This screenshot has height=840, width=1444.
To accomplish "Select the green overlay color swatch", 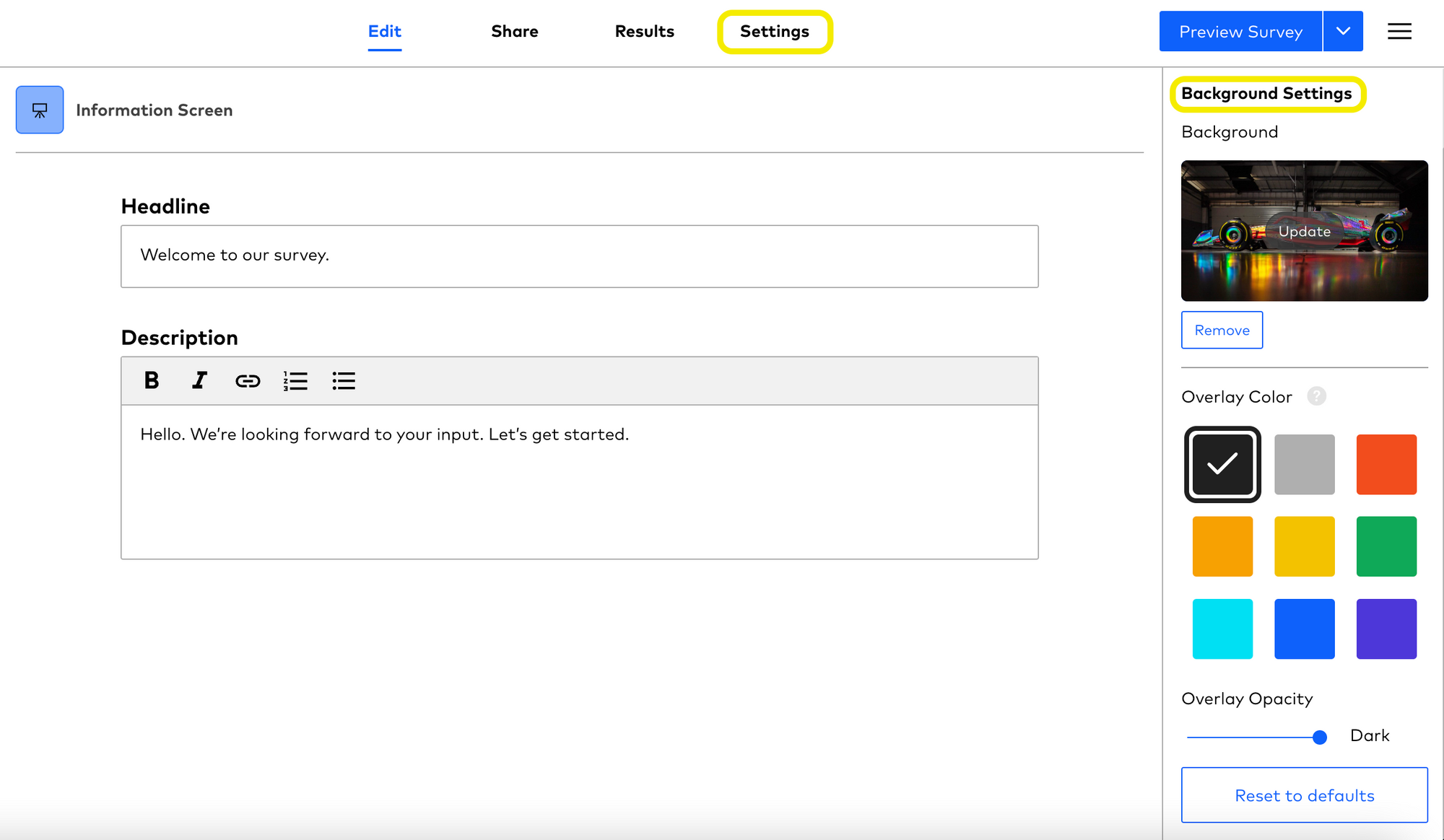I will [1388, 546].
